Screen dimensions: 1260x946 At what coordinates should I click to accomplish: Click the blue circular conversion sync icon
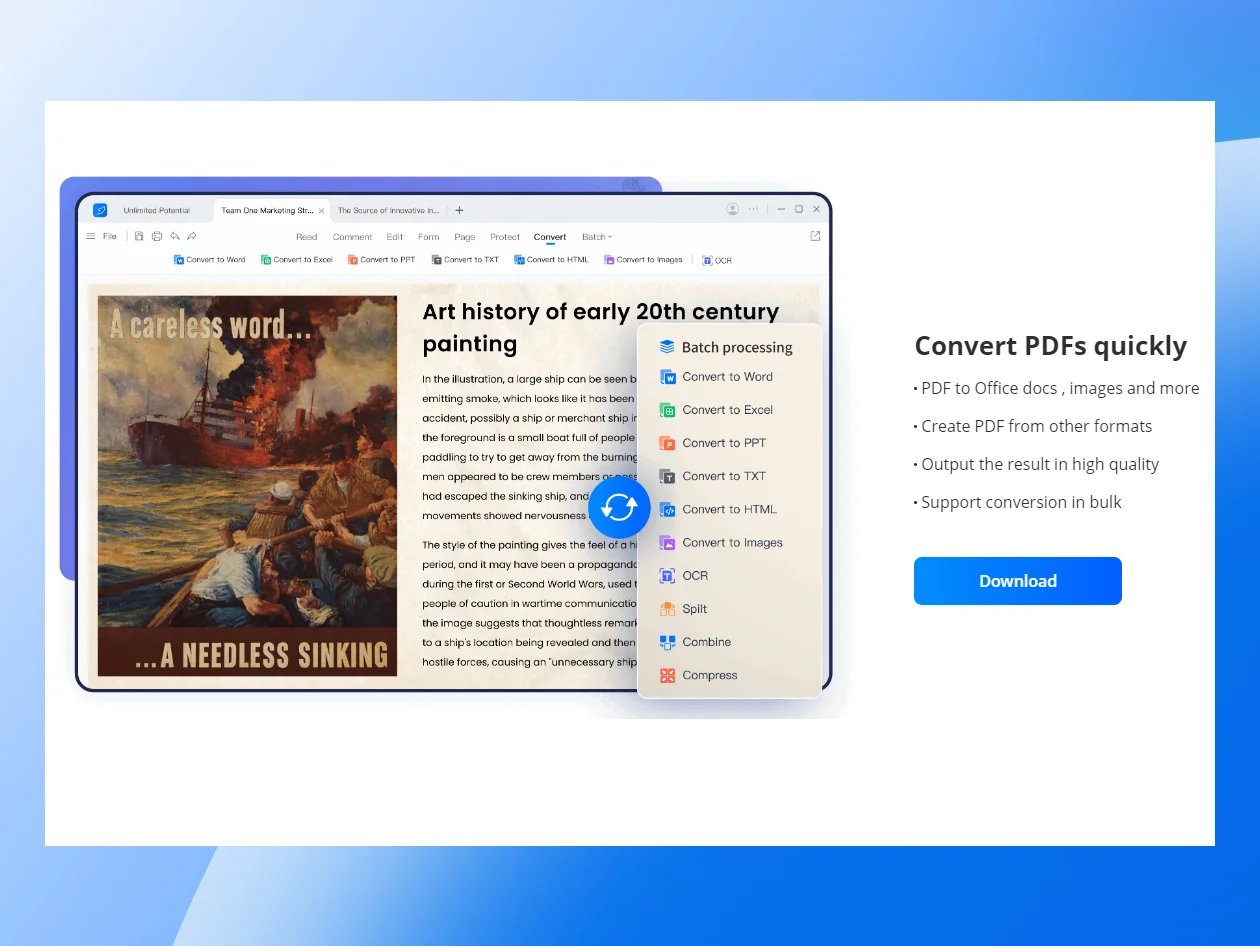(619, 507)
